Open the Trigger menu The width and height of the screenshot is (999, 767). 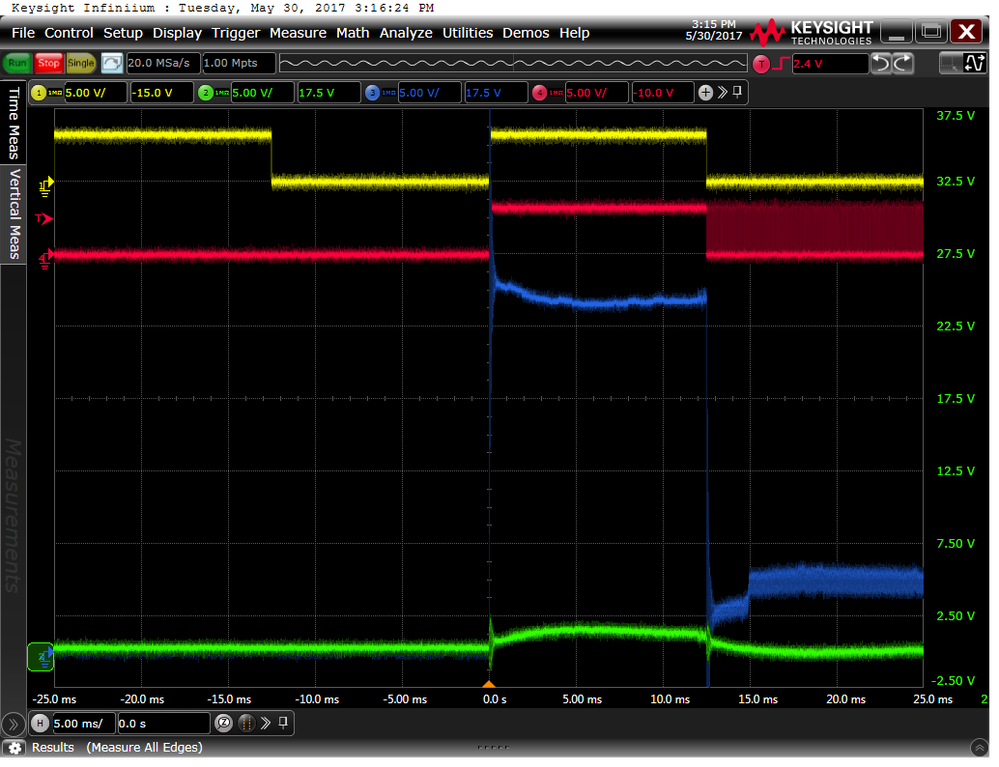(x=236, y=33)
